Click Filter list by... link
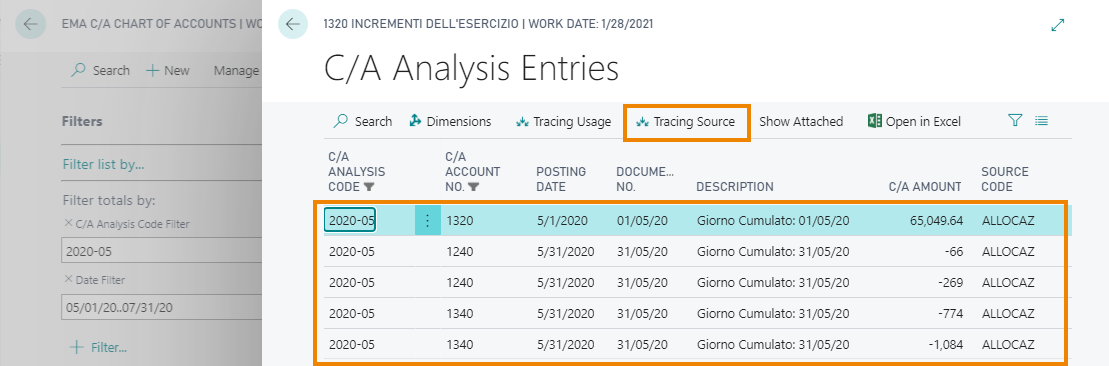This screenshot has width=1109, height=366. click(103, 165)
